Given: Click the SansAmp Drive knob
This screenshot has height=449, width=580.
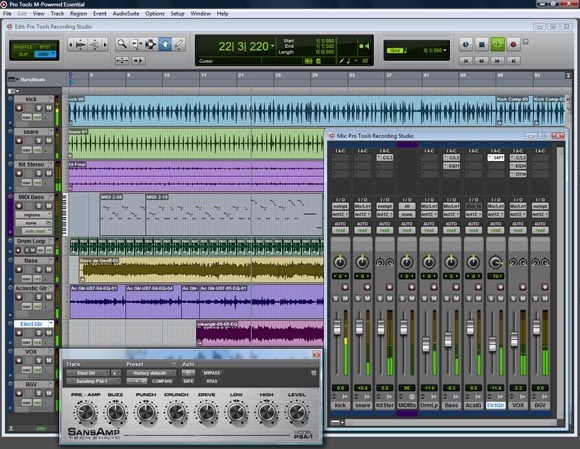Looking at the screenshot, I should pos(206,413).
